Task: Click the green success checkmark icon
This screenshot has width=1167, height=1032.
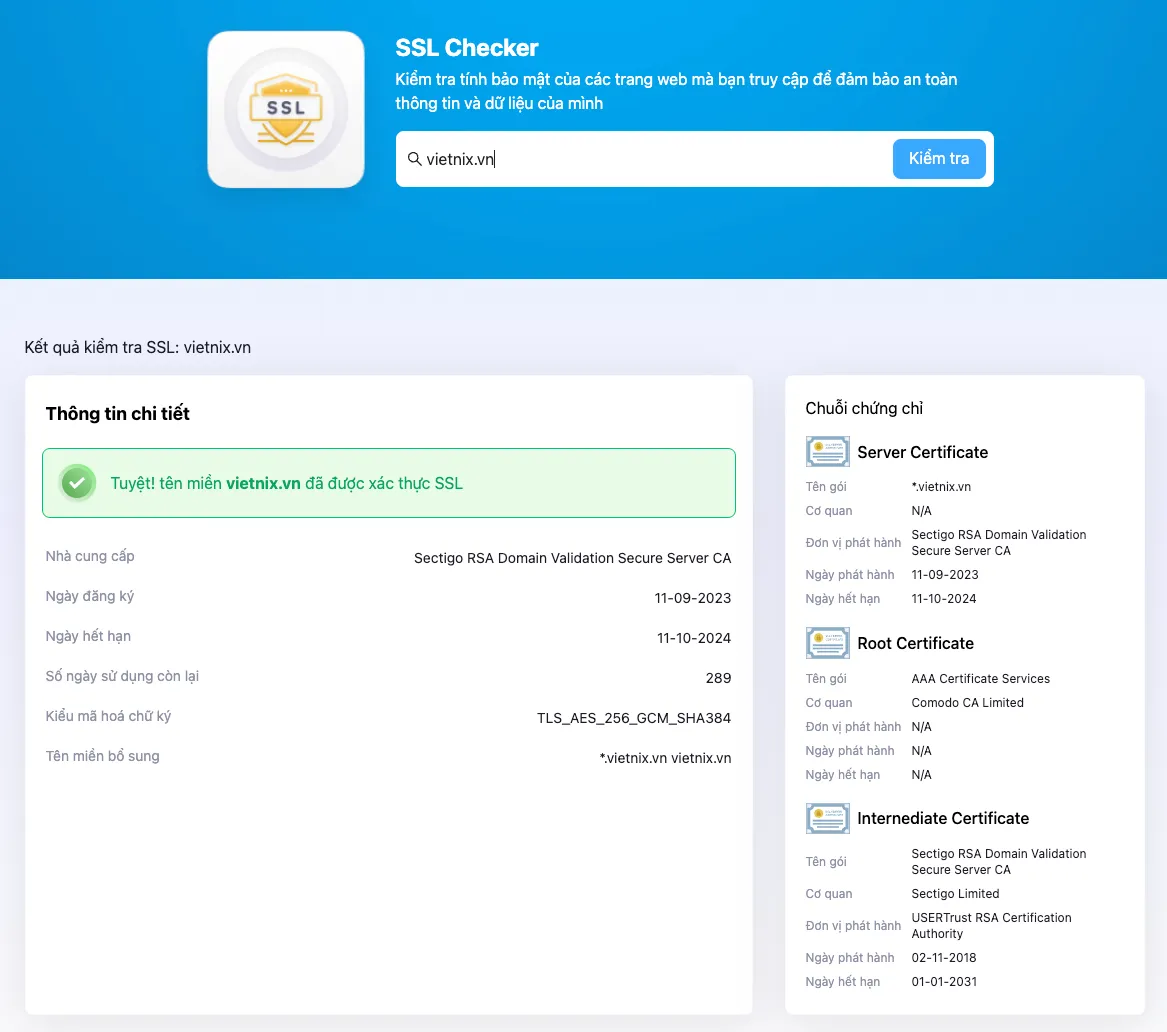Action: click(77, 483)
